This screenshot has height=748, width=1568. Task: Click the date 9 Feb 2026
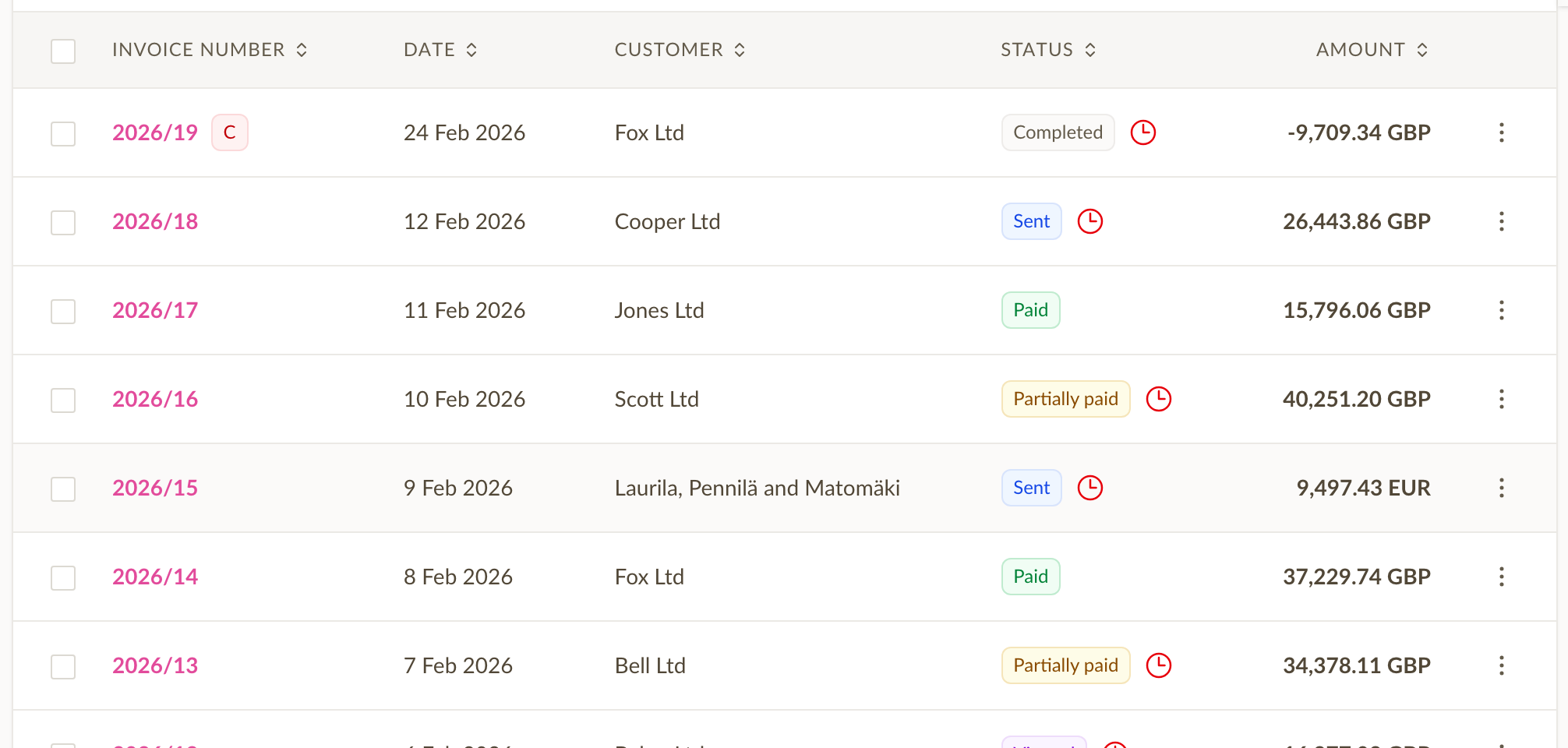pos(458,488)
